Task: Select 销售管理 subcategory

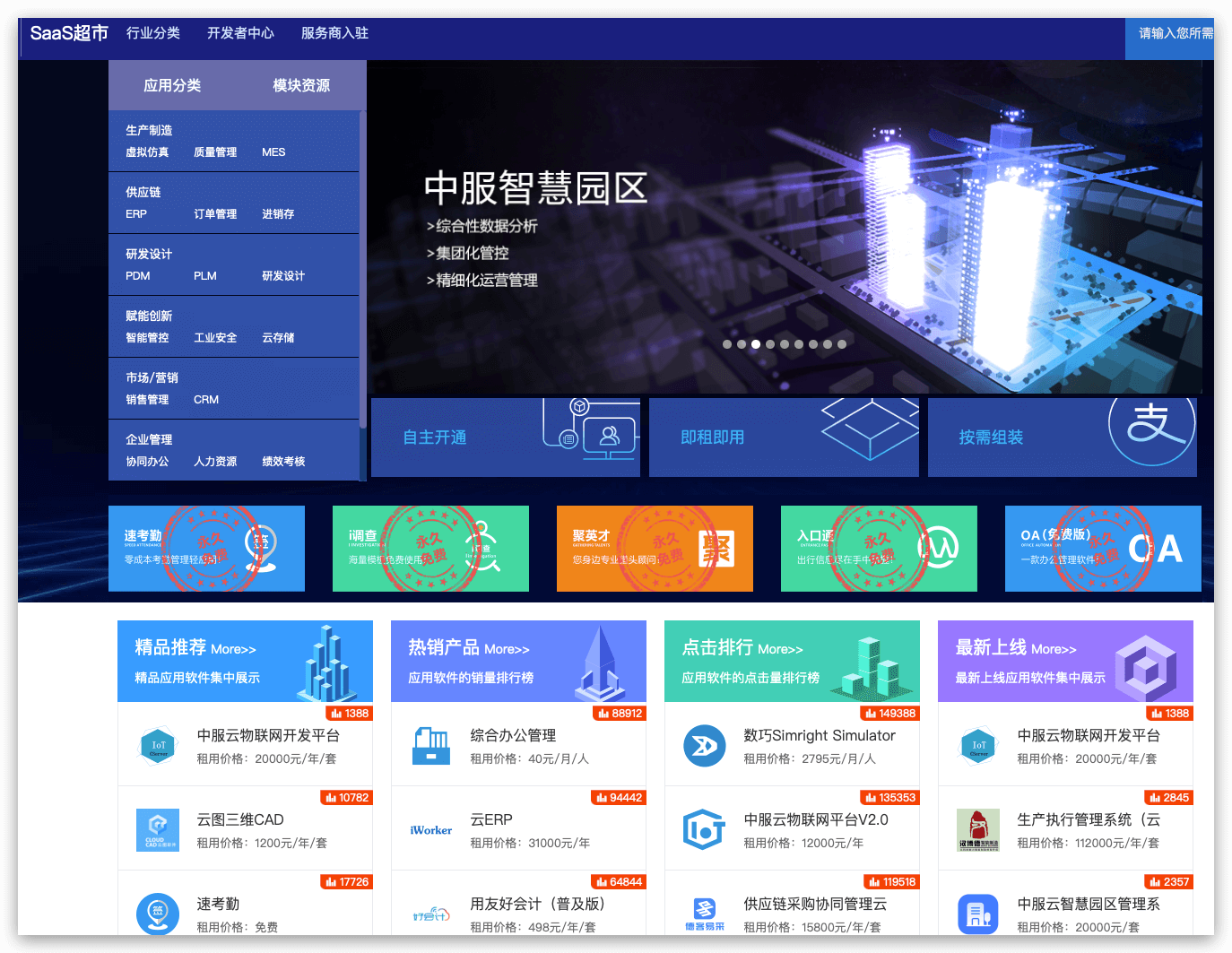Action: (147, 400)
